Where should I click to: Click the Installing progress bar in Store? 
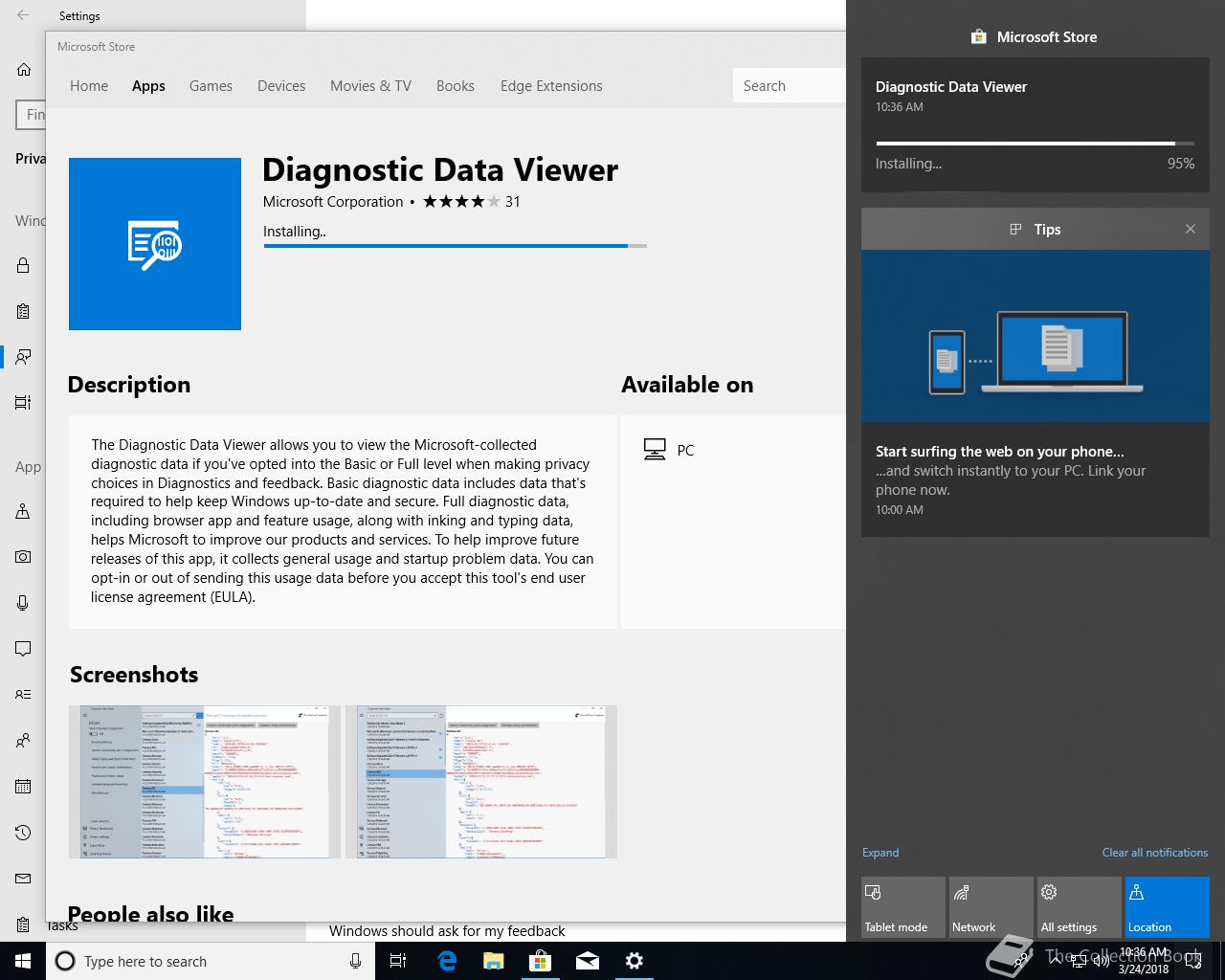click(x=455, y=246)
